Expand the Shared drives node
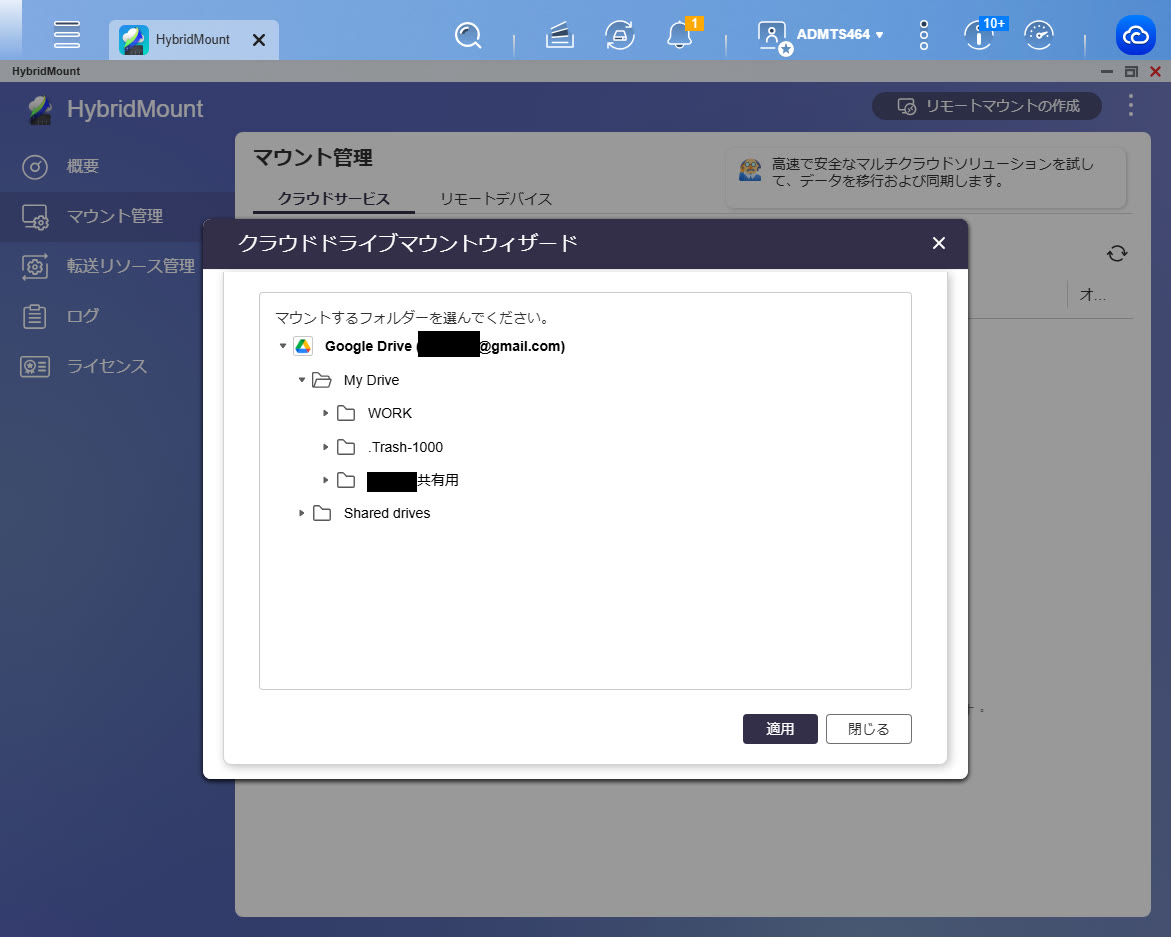 [x=302, y=513]
